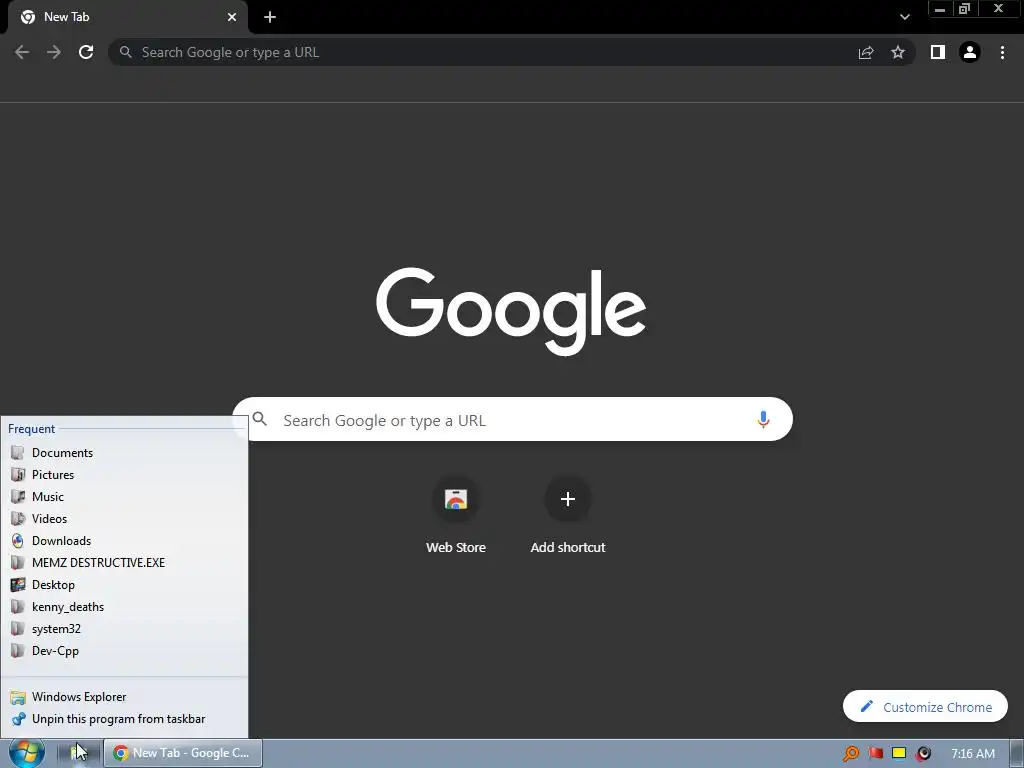Open the Web Store shortcut

pos(456,516)
